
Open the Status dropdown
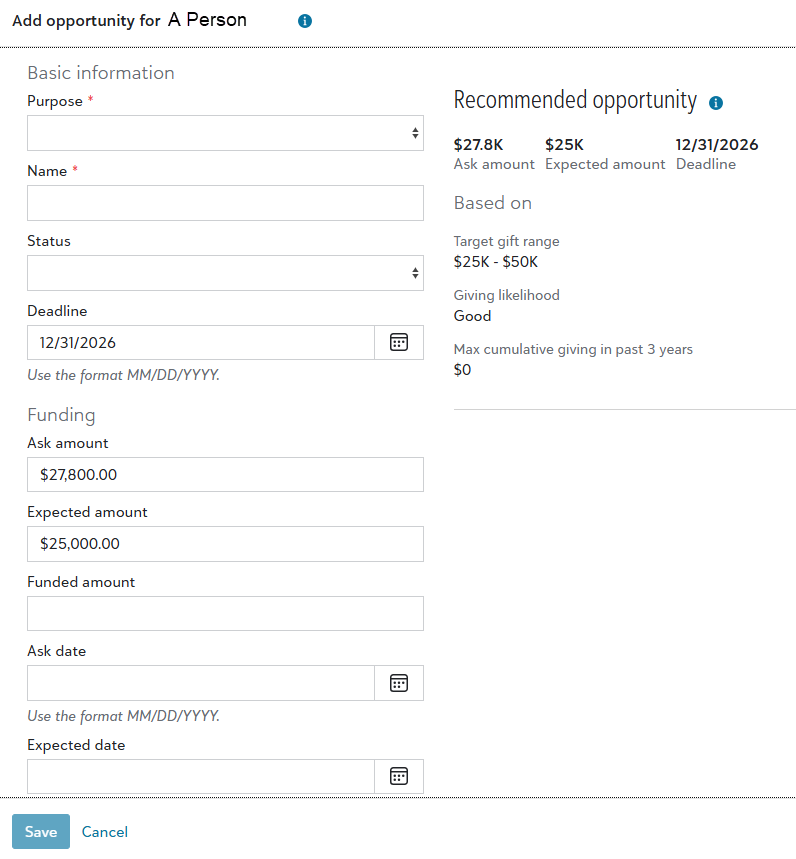pos(225,272)
